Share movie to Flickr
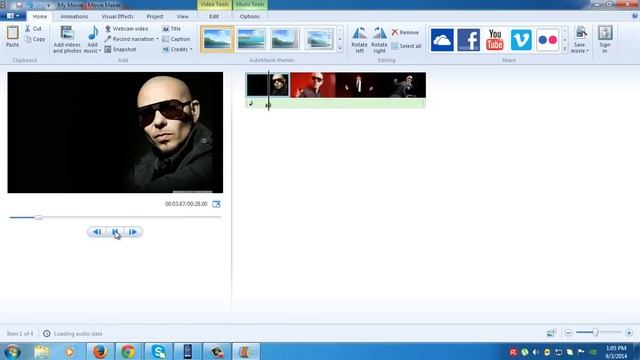The image size is (640, 360). (547, 40)
